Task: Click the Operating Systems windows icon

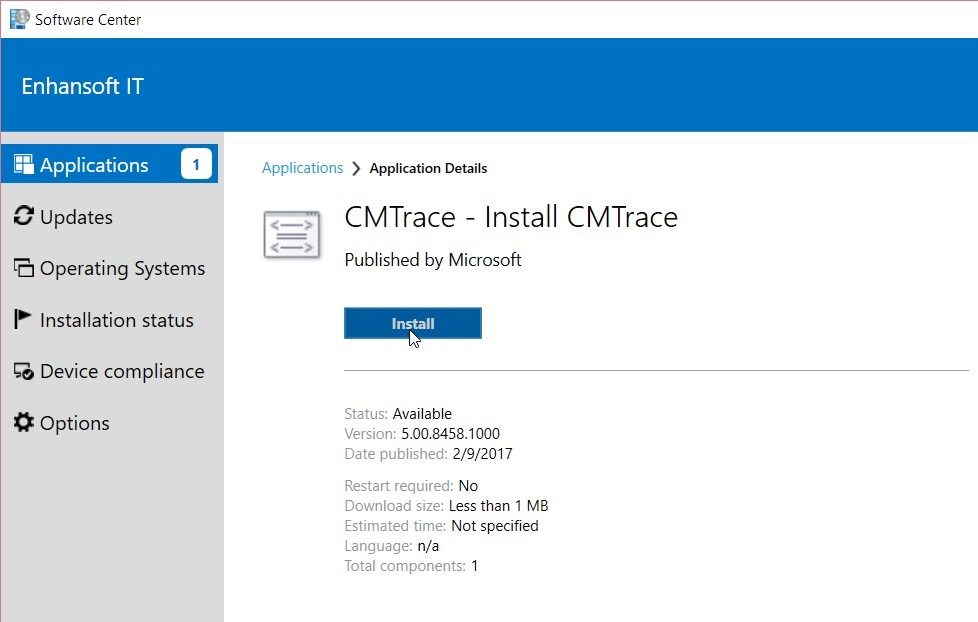Action: point(24,268)
